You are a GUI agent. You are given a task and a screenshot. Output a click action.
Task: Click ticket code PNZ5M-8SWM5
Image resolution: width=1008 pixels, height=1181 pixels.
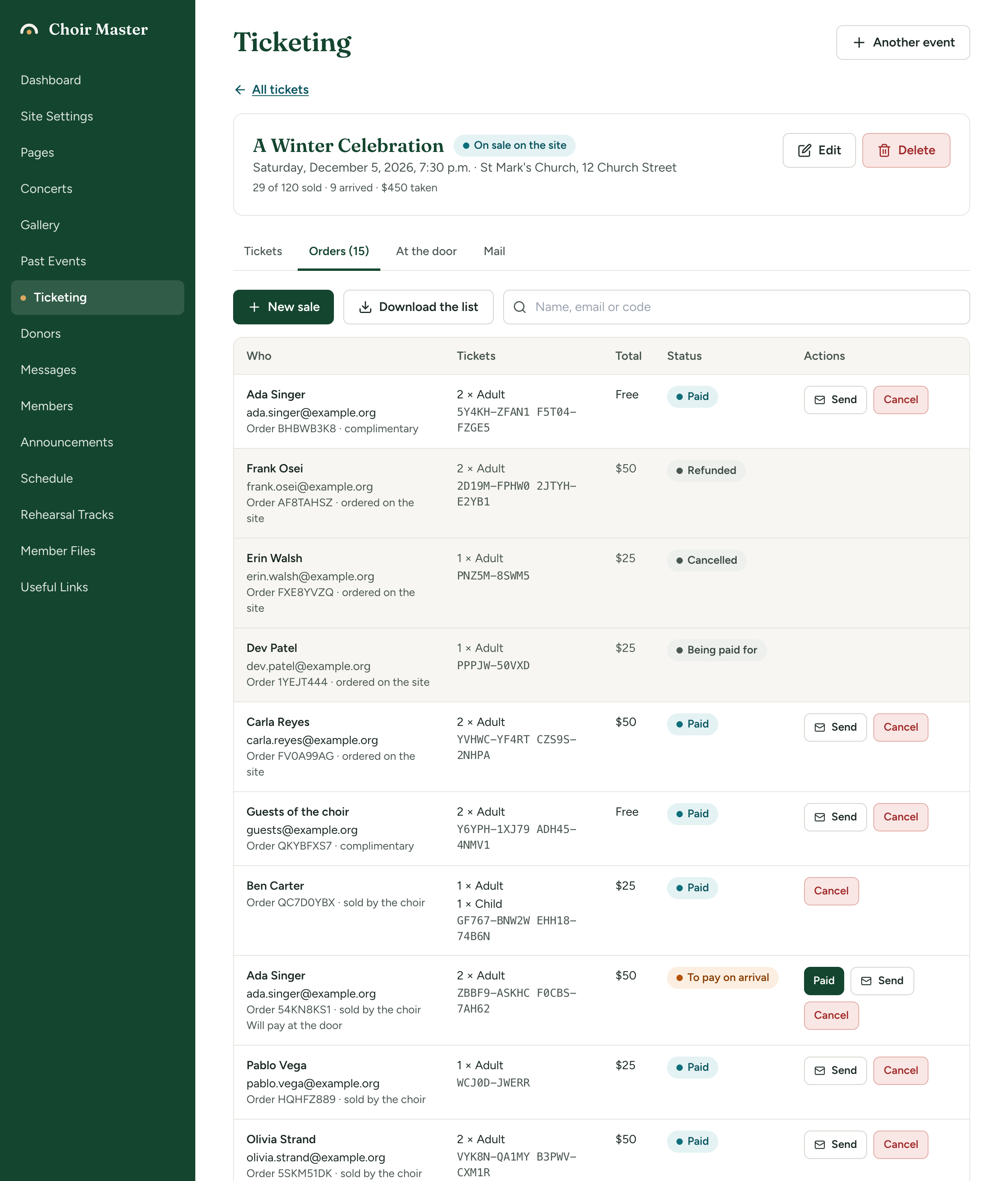tap(493, 576)
